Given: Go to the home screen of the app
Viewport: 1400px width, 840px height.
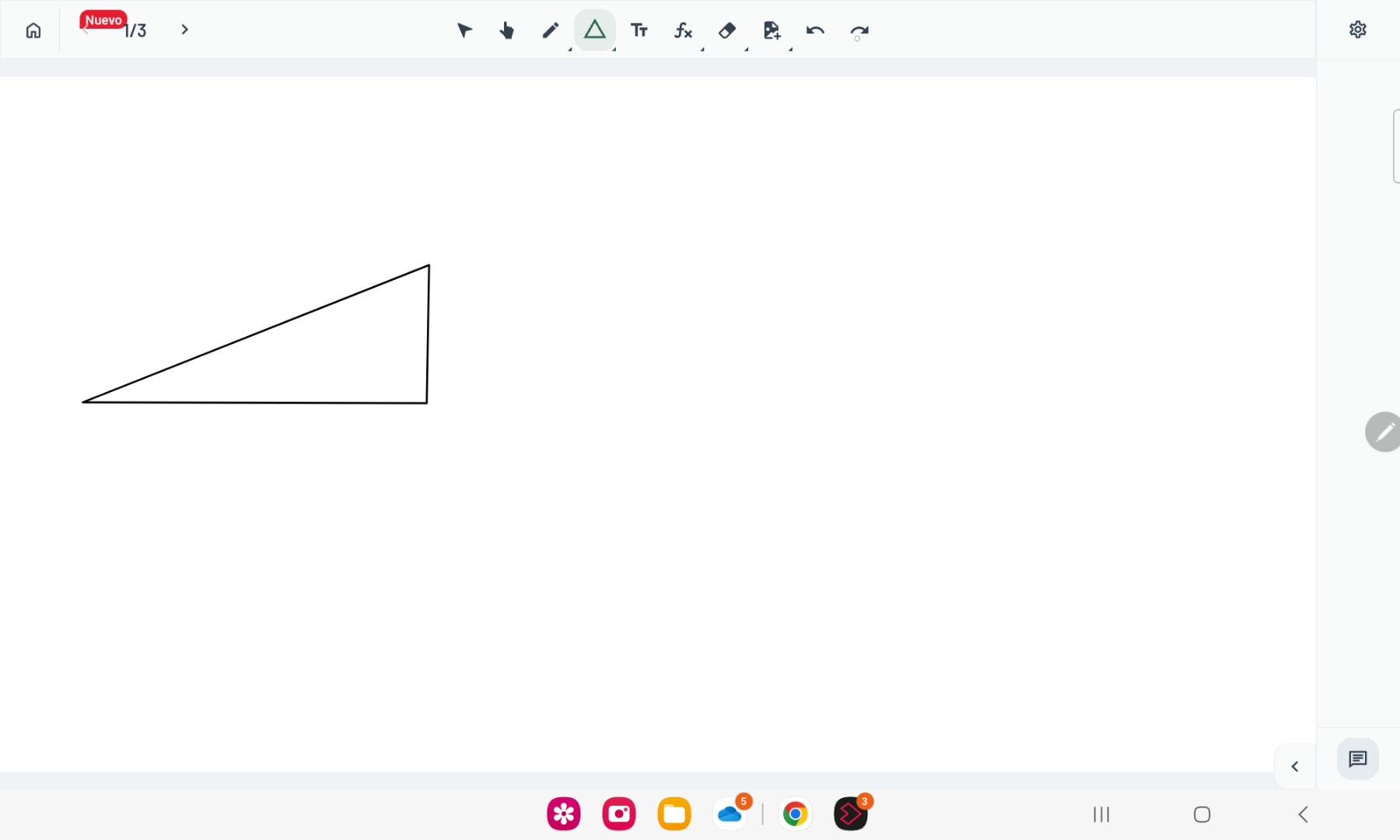Looking at the screenshot, I should pyautogui.click(x=33, y=30).
